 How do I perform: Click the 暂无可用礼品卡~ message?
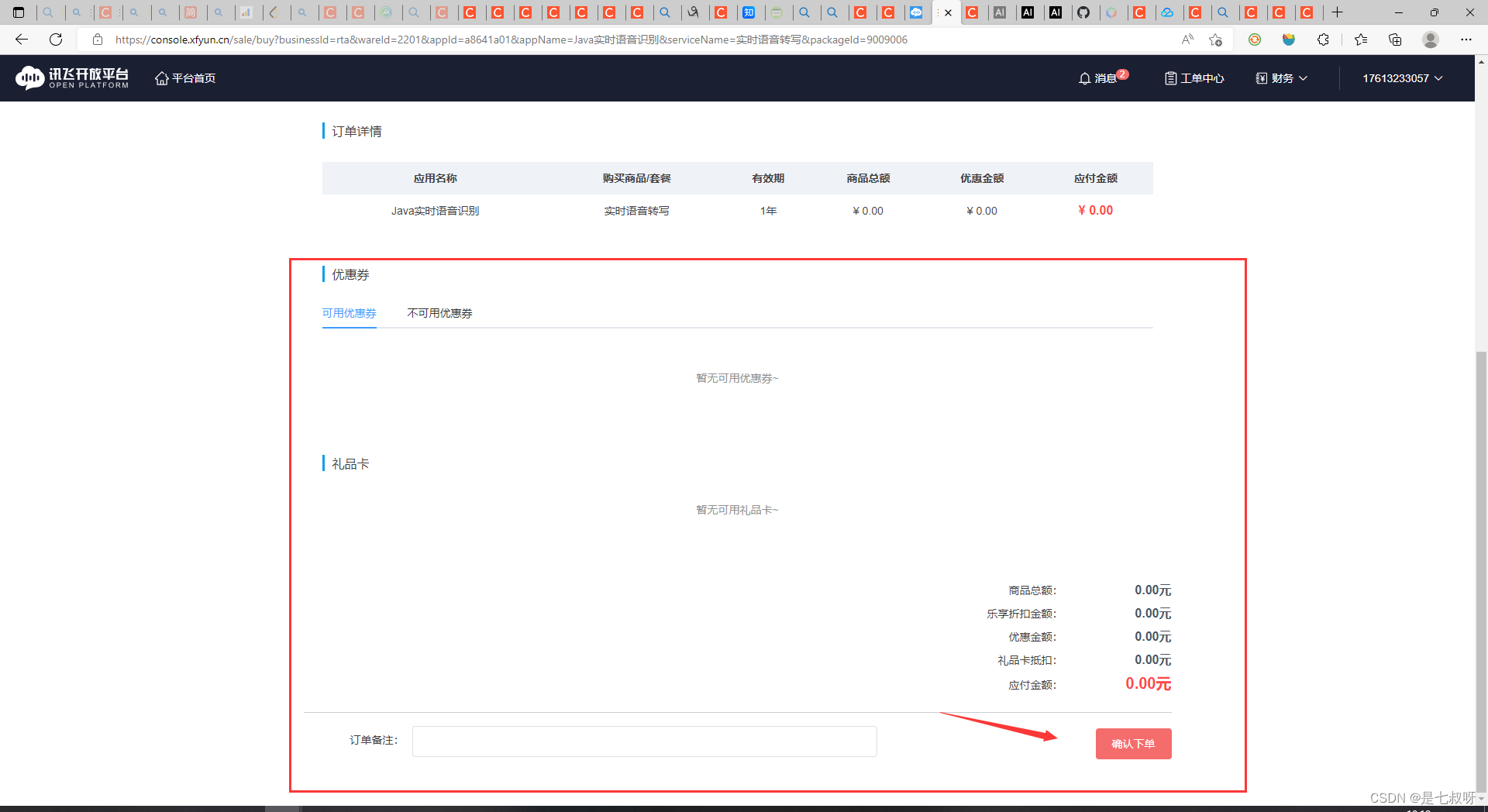pyautogui.click(x=737, y=510)
